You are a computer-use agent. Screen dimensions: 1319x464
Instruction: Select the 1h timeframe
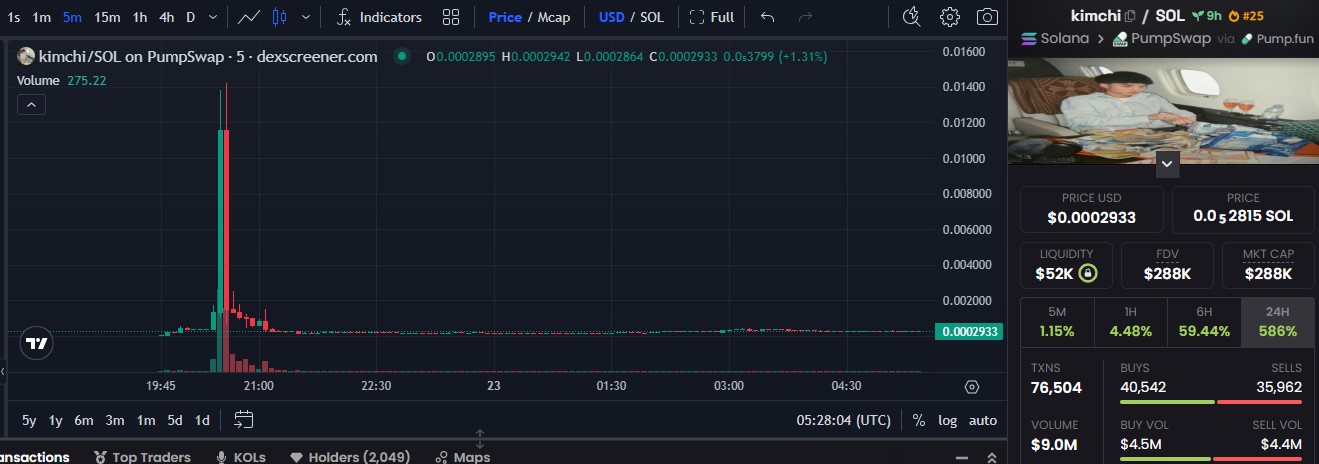[x=140, y=17]
